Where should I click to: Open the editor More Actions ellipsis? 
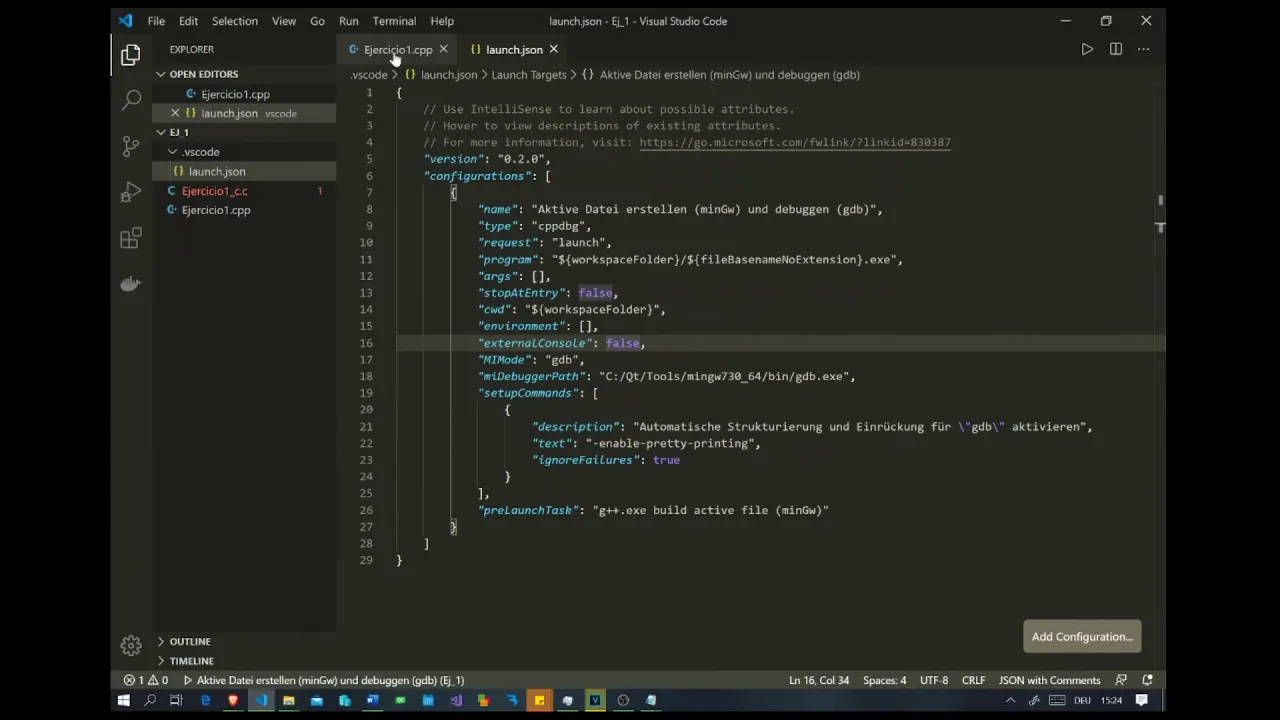tap(1144, 49)
